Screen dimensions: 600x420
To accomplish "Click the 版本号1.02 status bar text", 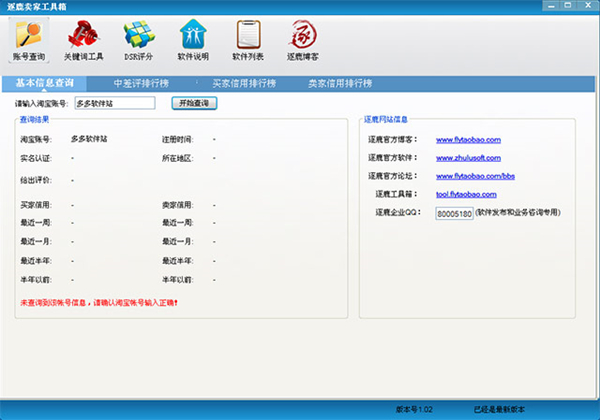I will coord(415,410).
